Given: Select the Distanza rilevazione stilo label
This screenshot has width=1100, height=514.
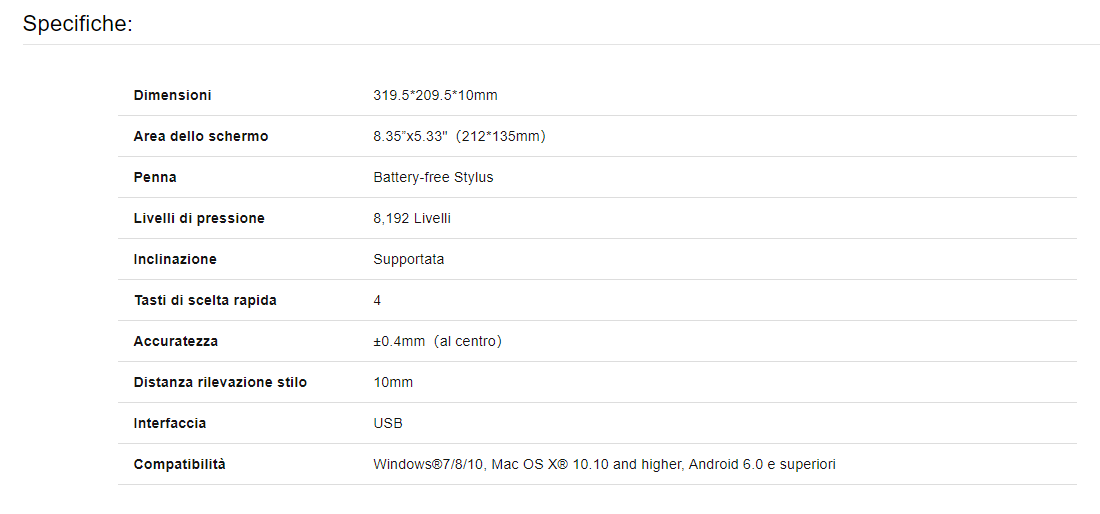Looking at the screenshot, I should (220, 382).
